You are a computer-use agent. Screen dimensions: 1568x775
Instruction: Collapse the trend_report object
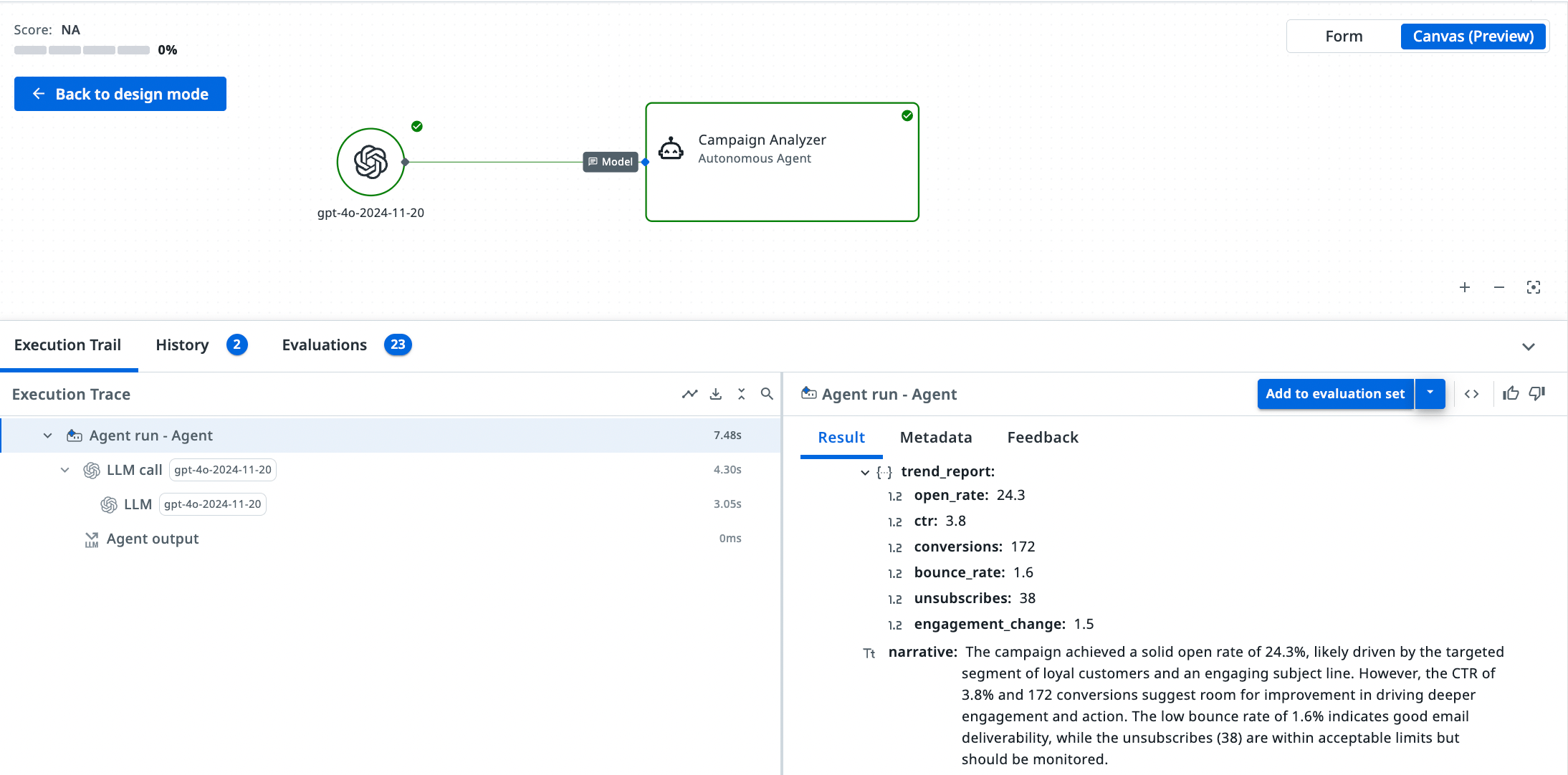tap(865, 472)
